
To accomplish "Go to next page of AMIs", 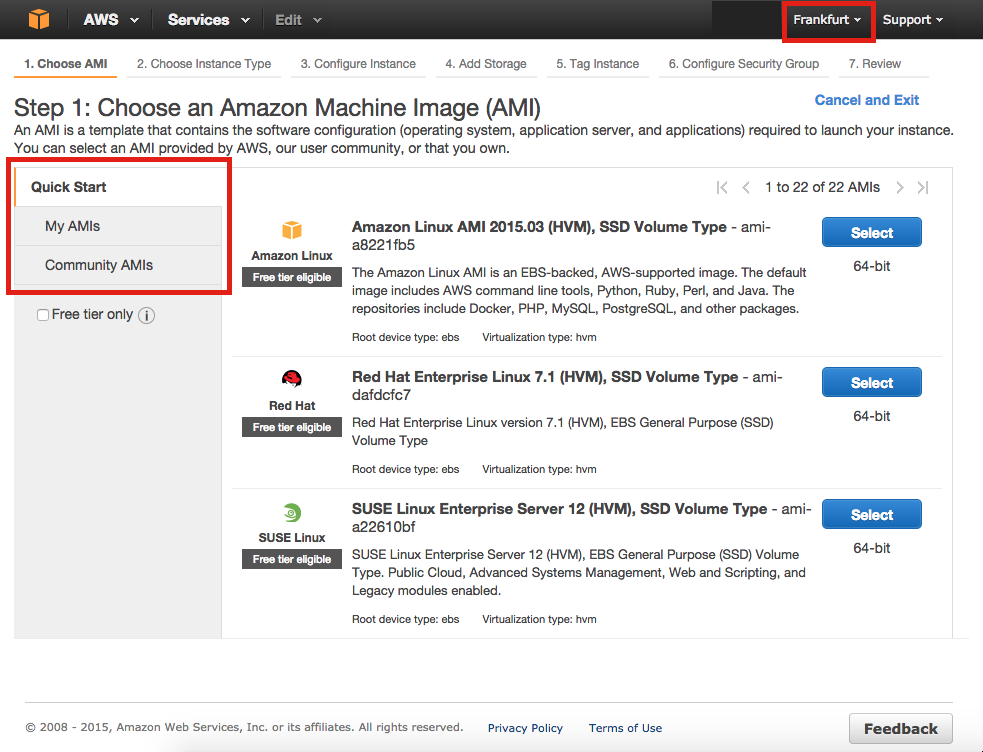I will click(900, 187).
